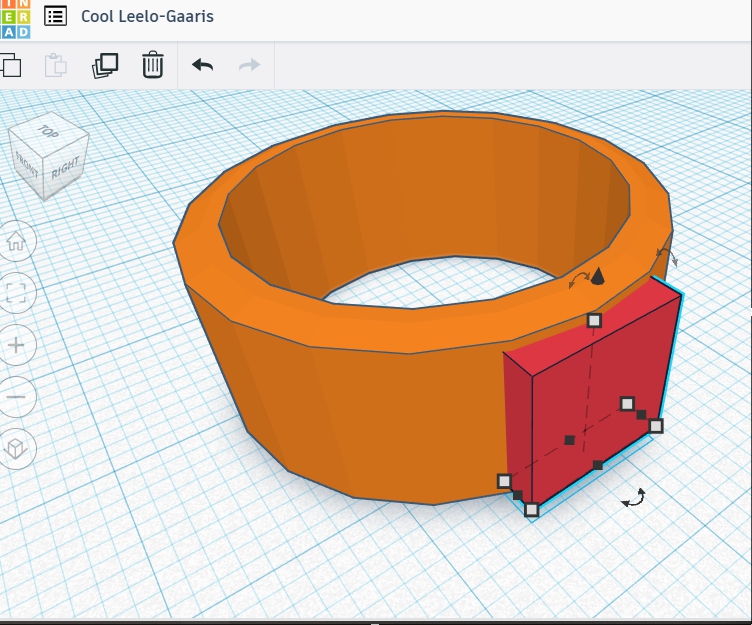This screenshot has width=752, height=625.
Task: Click the Copy icon in toolbar
Action: [10, 66]
